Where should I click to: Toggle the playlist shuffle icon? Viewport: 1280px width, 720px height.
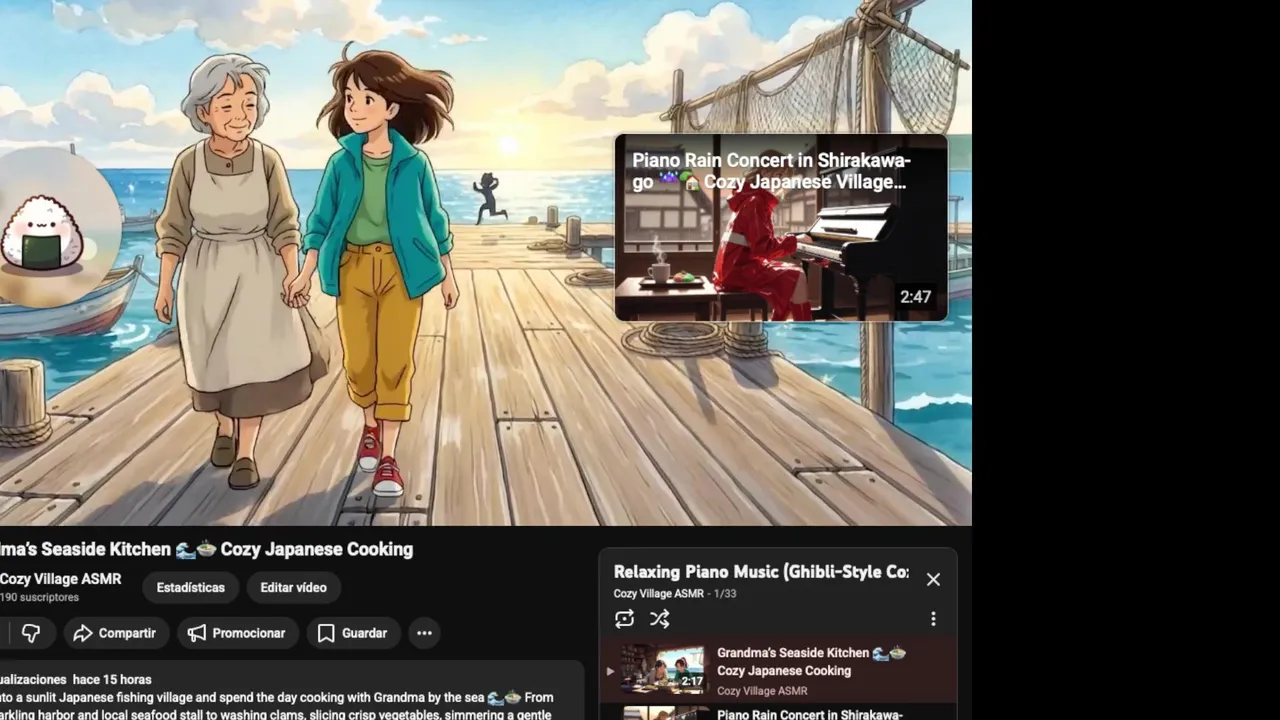660,619
